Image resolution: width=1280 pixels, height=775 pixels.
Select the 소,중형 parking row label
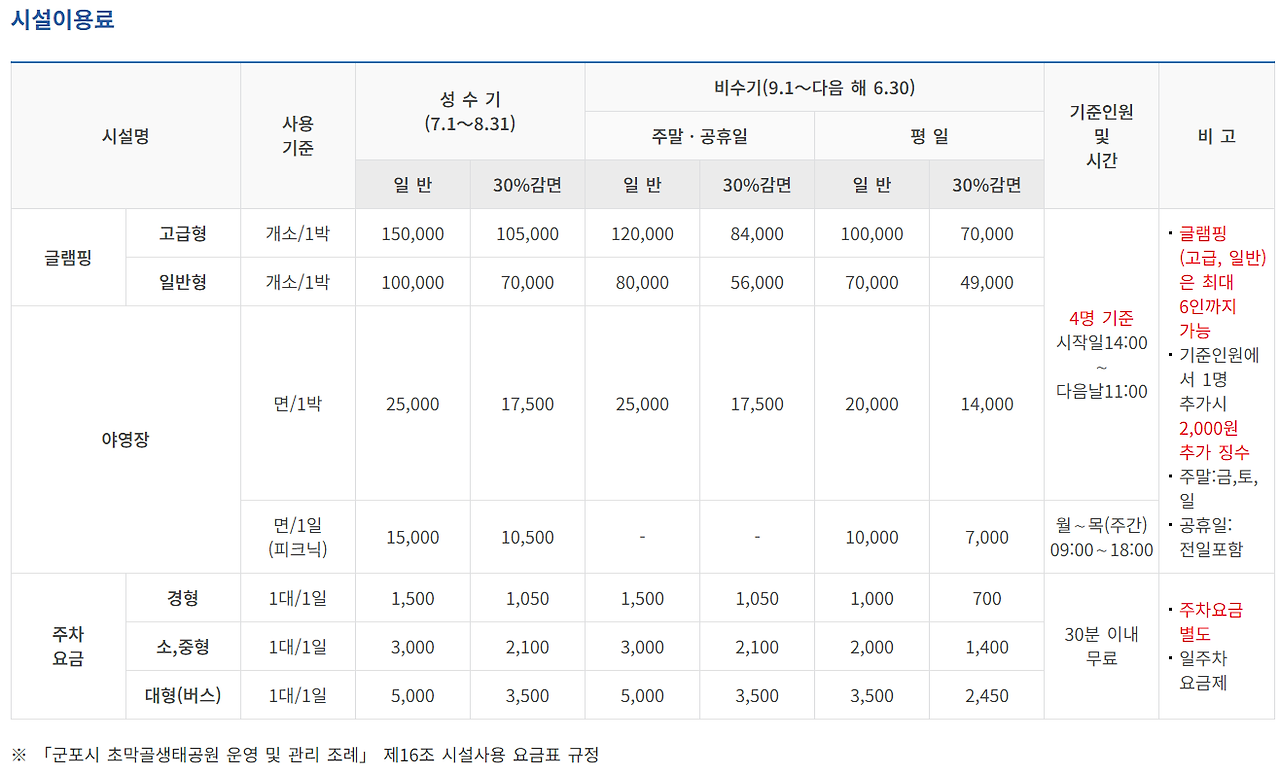coord(183,647)
